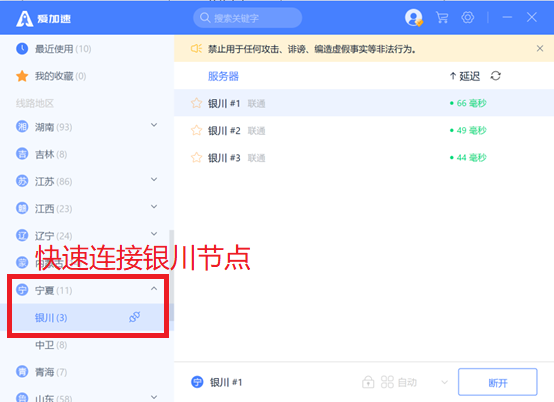Image resolution: width=554 pixels, height=402 pixels.
Task: Click the link icon beside 银川 (3)
Action: 135,317
